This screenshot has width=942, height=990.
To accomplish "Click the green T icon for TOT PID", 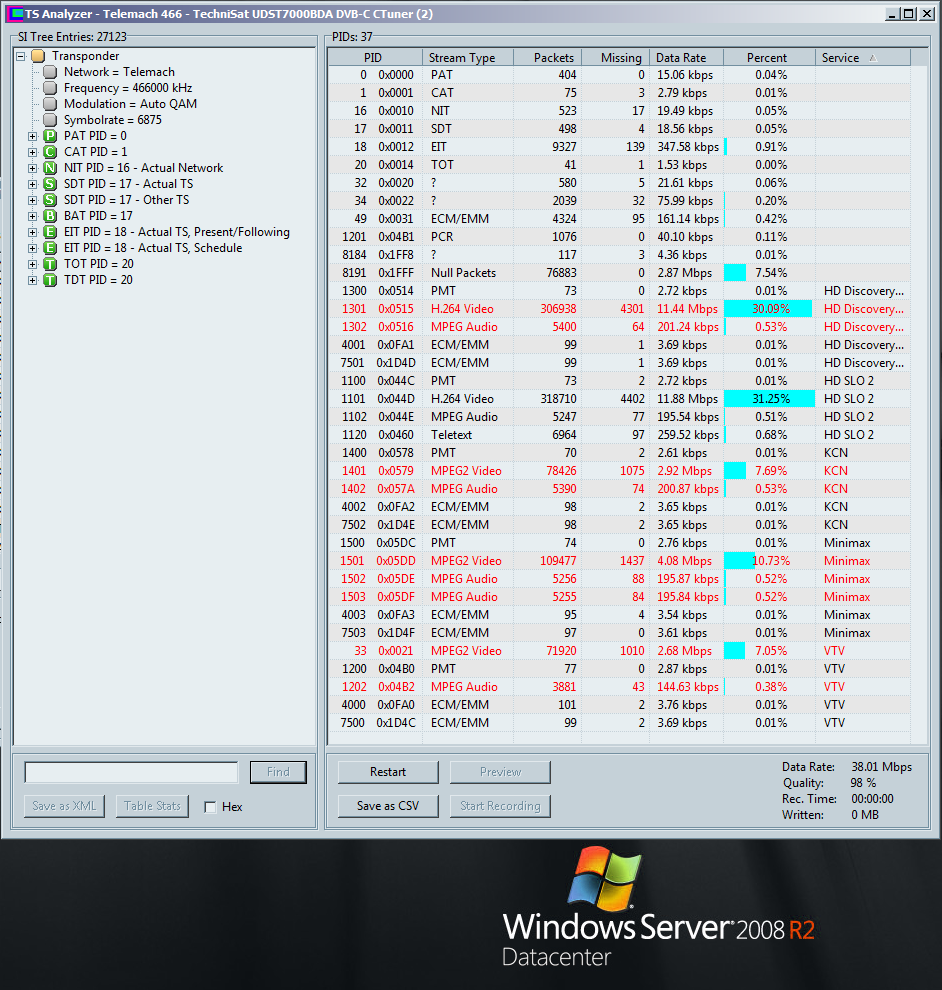I will [51, 264].
